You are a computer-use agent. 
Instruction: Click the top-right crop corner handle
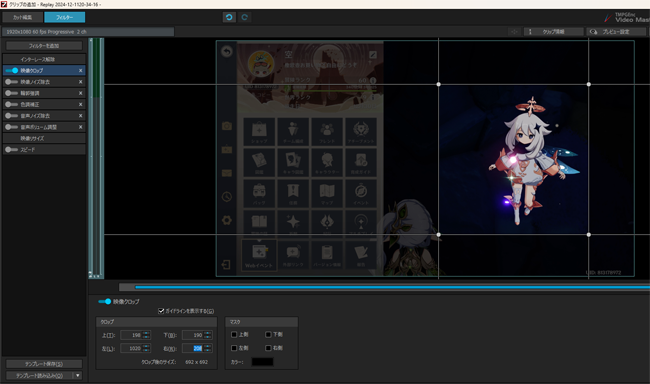tap(589, 84)
